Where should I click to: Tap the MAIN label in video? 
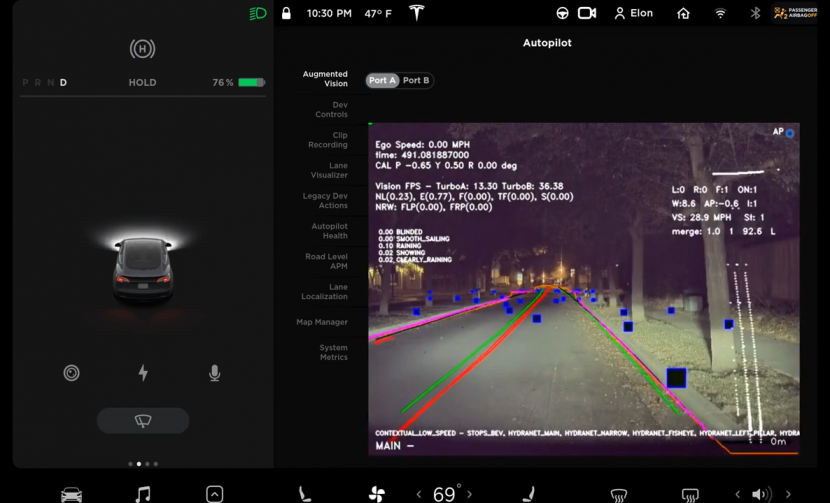click(x=388, y=446)
